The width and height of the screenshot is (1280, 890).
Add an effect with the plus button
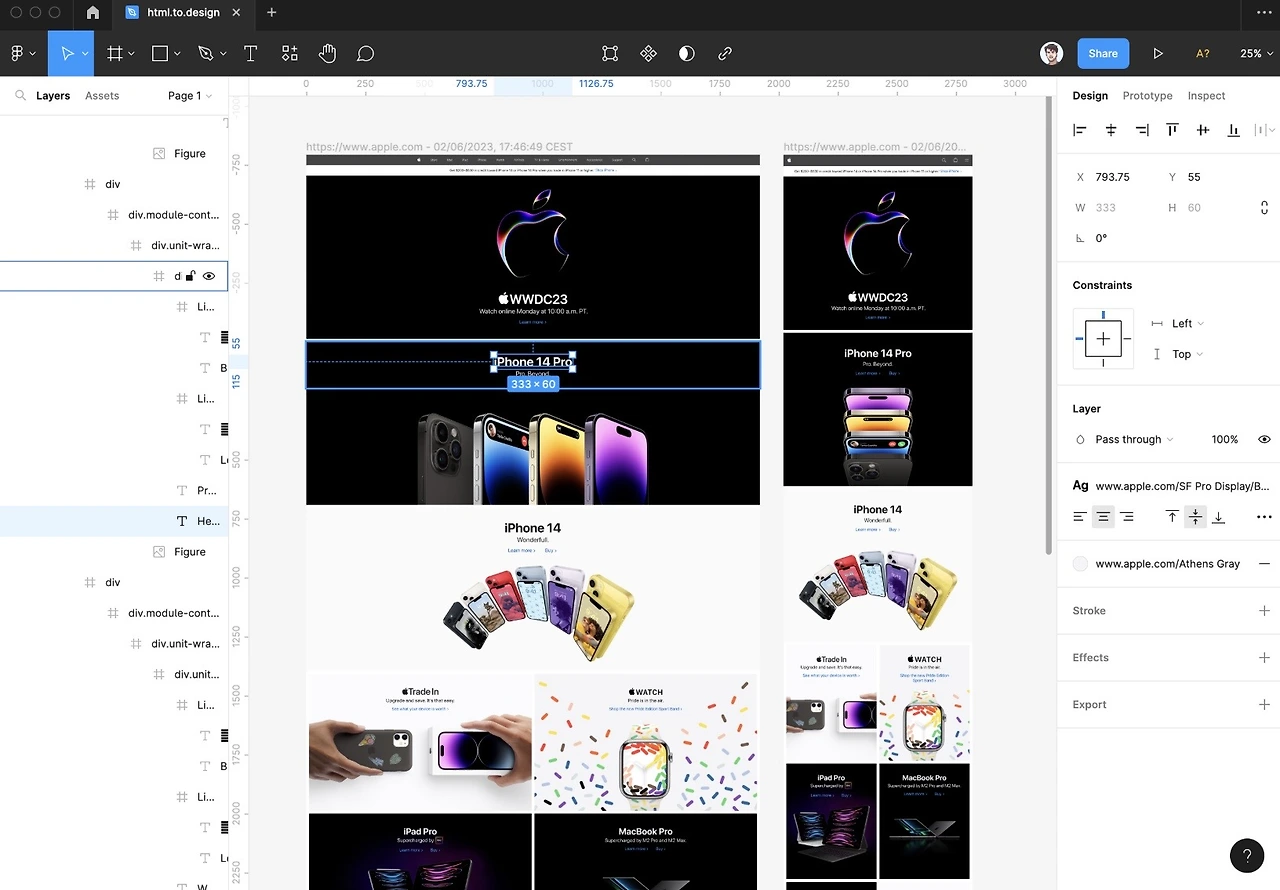pyautogui.click(x=1264, y=657)
